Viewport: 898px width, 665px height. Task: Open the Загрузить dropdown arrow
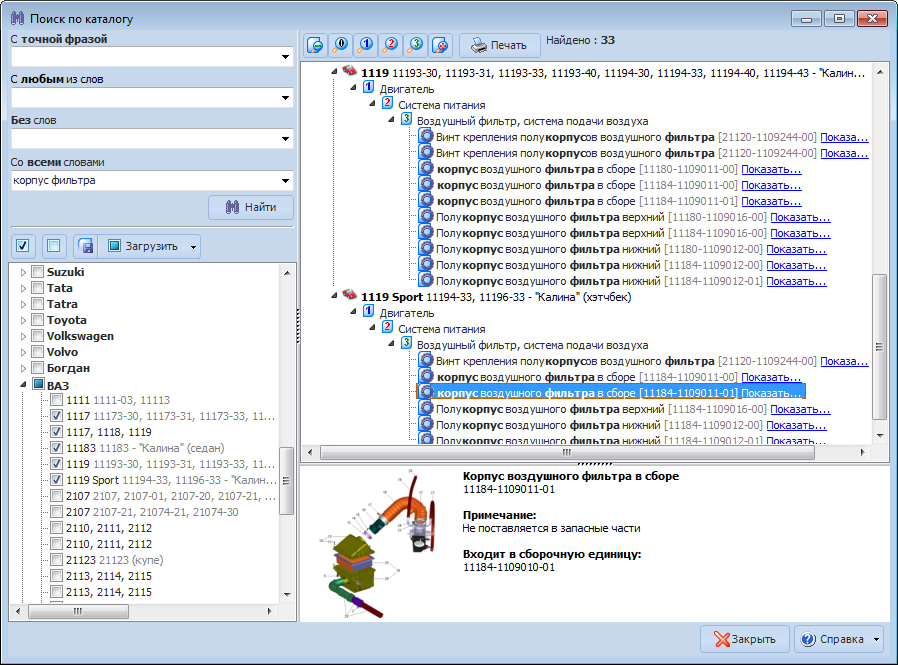(x=193, y=246)
